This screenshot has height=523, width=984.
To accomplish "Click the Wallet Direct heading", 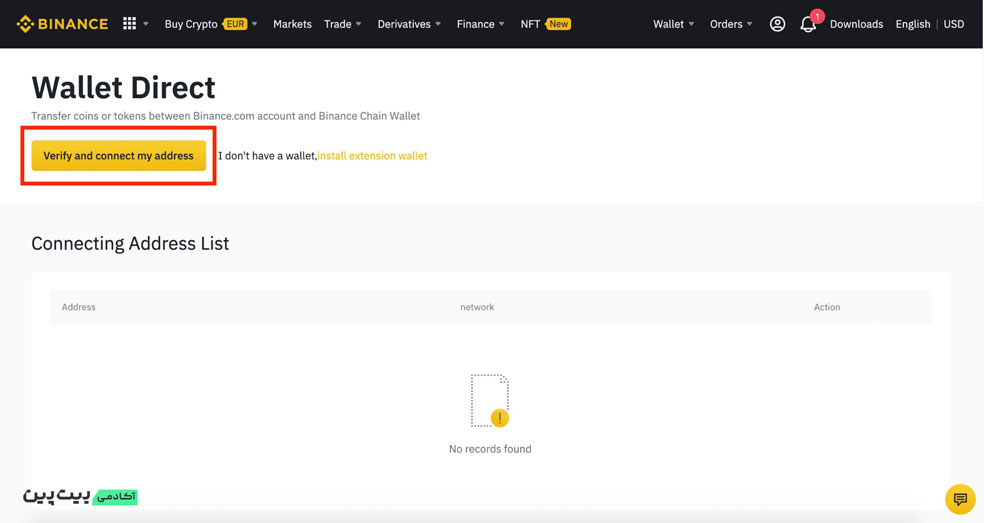I will (124, 87).
